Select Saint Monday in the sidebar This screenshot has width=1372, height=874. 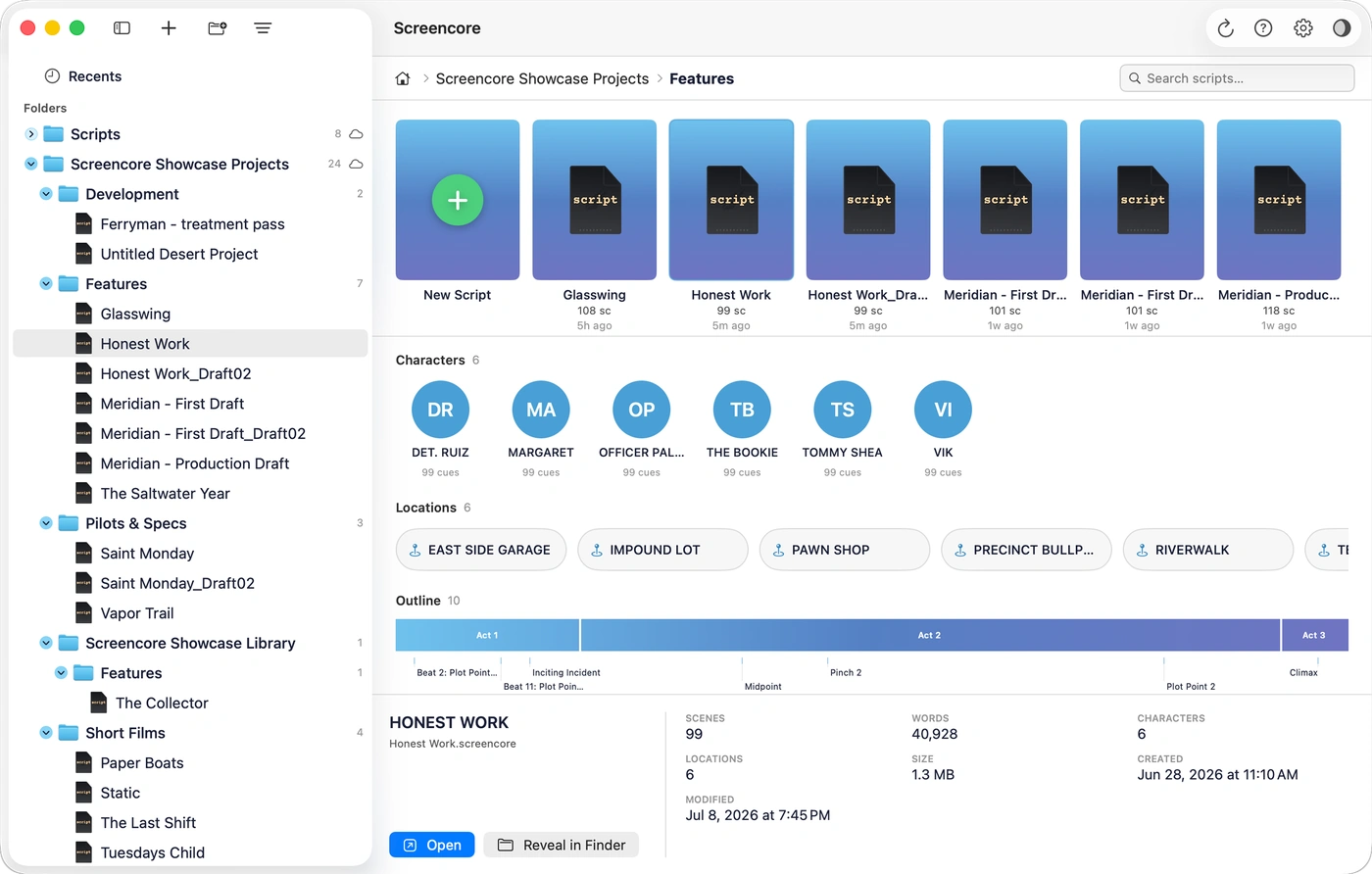click(x=191, y=554)
